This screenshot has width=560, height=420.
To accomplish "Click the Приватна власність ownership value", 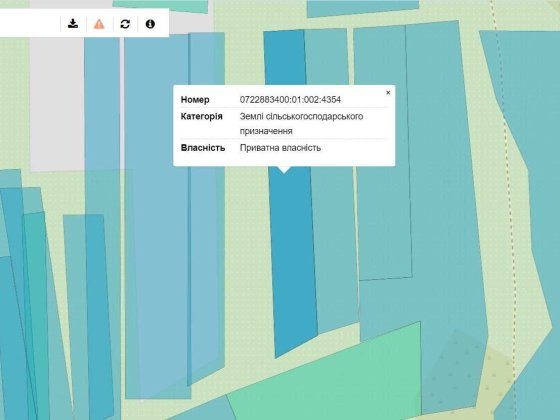I will pos(280,148).
